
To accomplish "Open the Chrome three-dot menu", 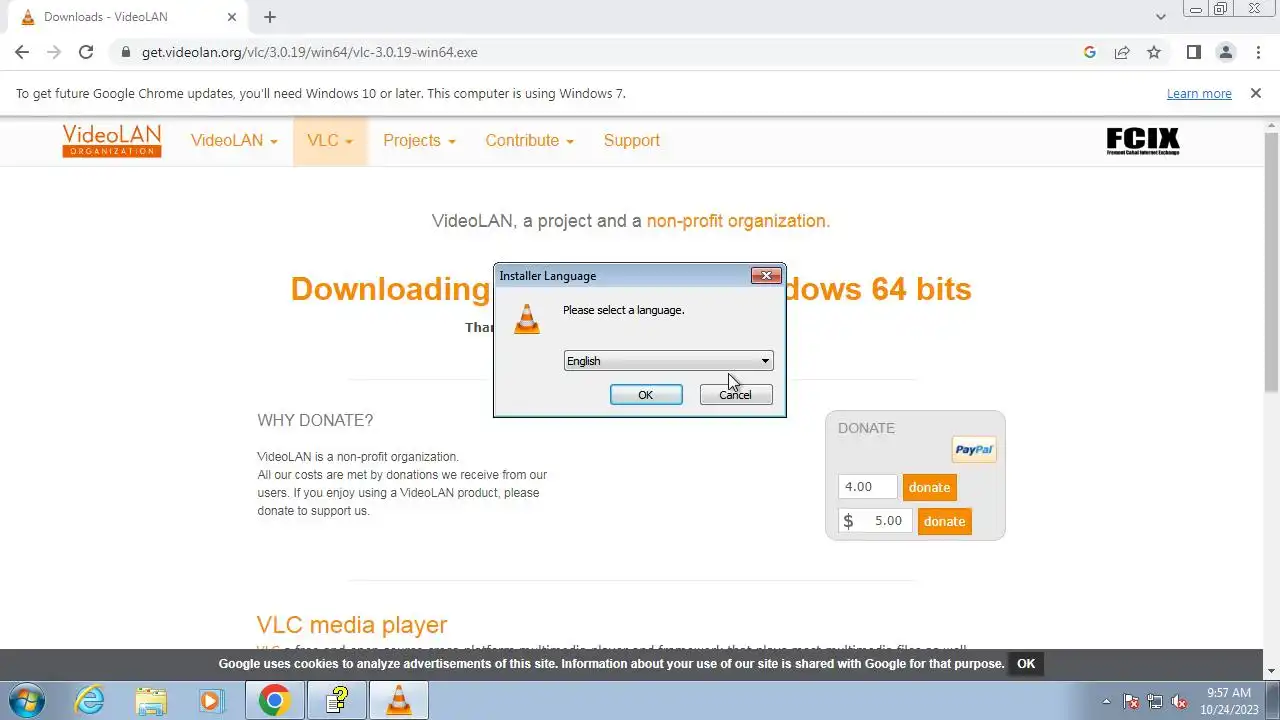I will coord(1257,52).
